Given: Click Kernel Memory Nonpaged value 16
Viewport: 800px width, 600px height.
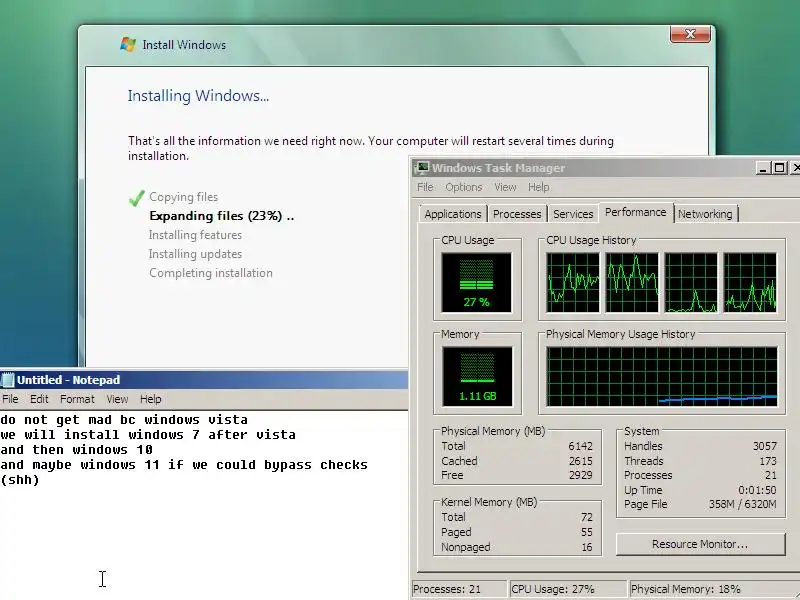Looking at the screenshot, I should 587,547.
